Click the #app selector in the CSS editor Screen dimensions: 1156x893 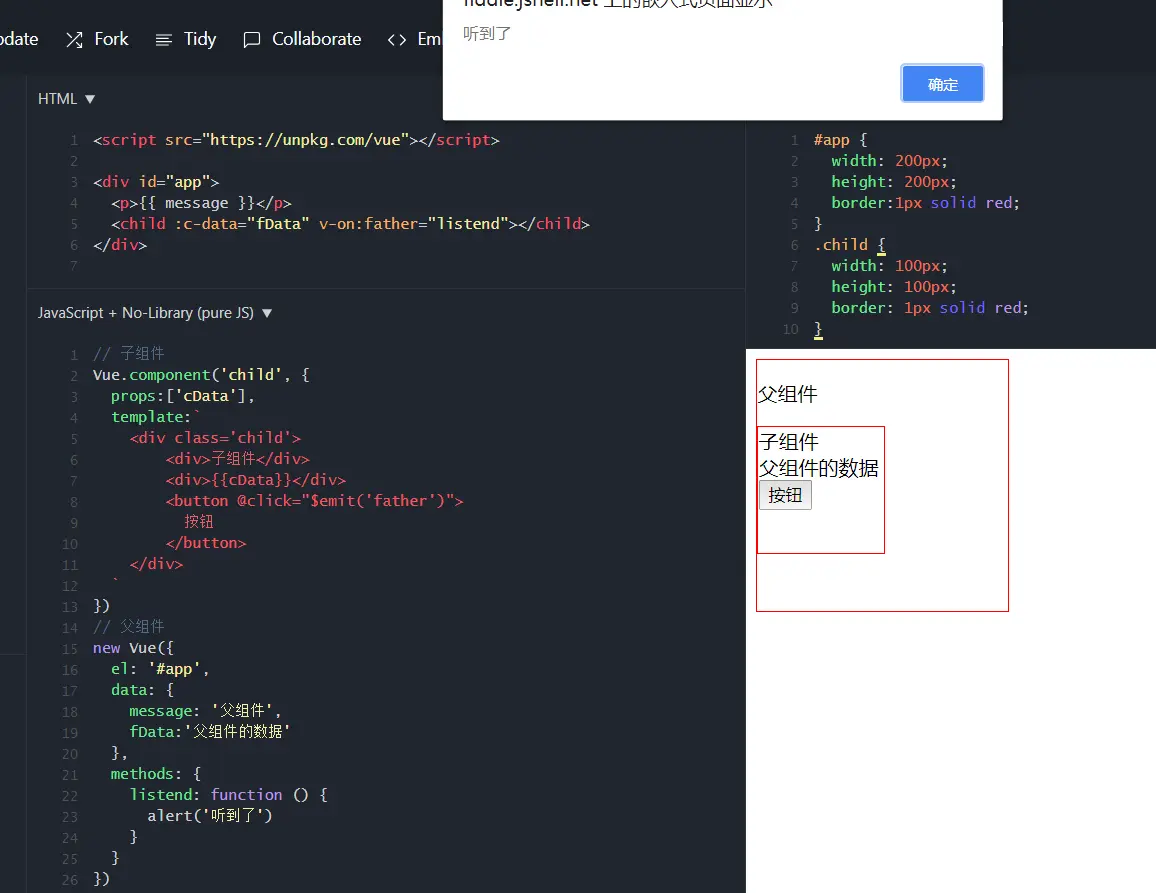click(x=832, y=140)
